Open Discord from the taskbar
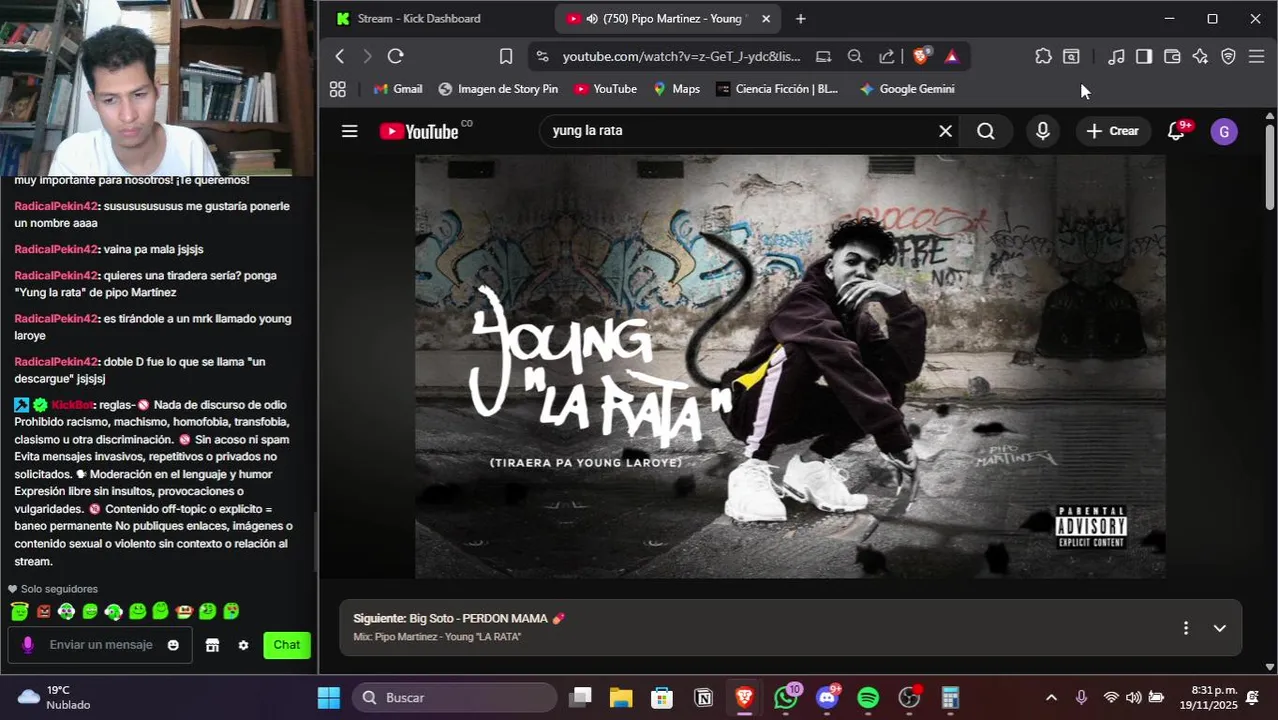Image resolution: width=1278 pixels, height=720 pixels. 827,697
